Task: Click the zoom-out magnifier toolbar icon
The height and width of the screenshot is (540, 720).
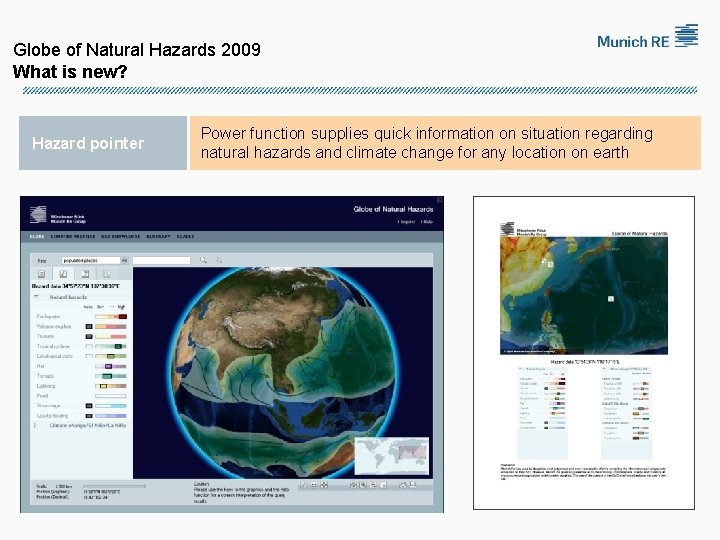Action: pos(373,485)
